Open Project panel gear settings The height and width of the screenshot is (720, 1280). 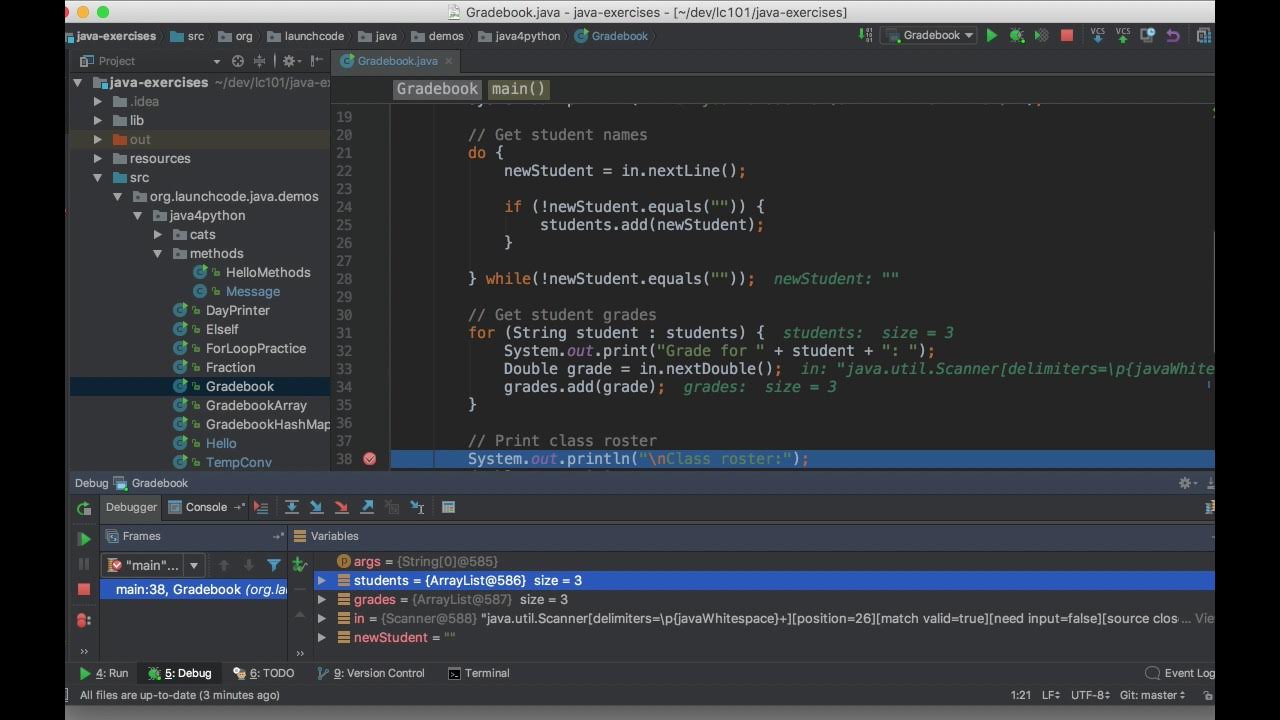pyautogui.click(x=290, y=61)
